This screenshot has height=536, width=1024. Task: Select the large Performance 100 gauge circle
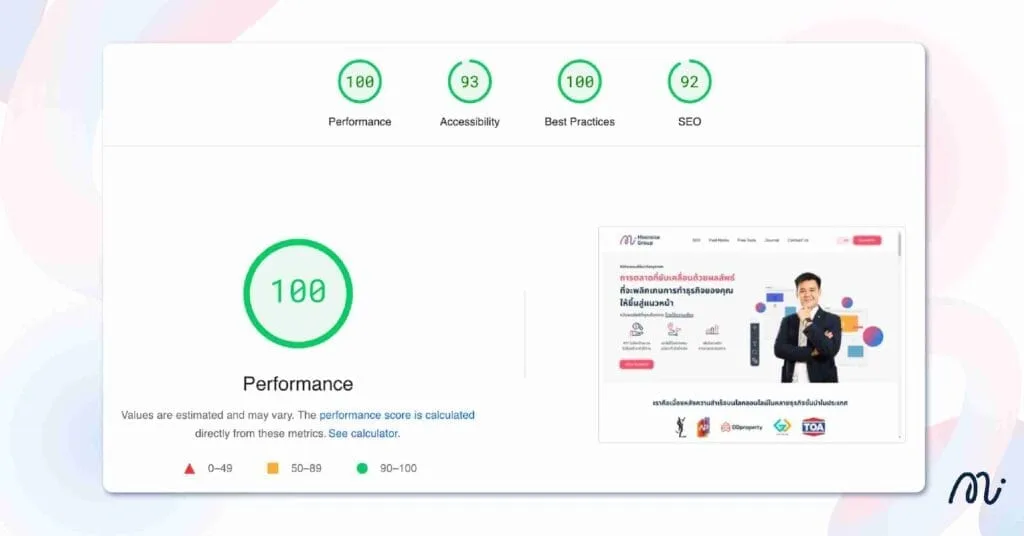298,292
